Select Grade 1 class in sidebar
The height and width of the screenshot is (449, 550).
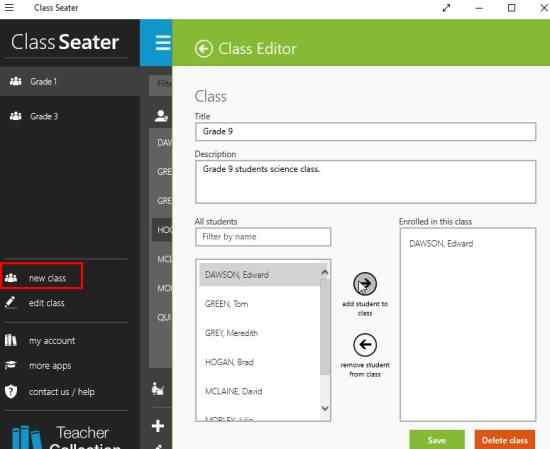pyautogui.click(x=70, y=82)
